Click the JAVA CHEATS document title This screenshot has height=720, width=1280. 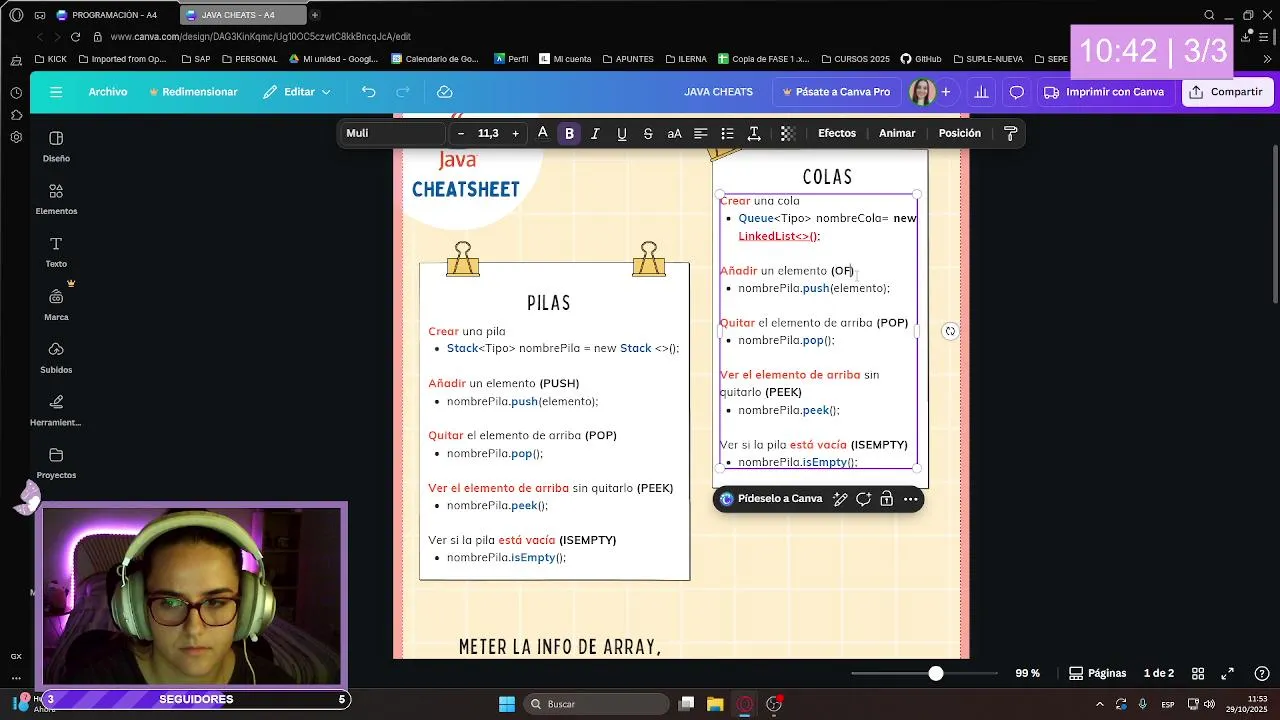pyautogui.click(x=718, y=92)
